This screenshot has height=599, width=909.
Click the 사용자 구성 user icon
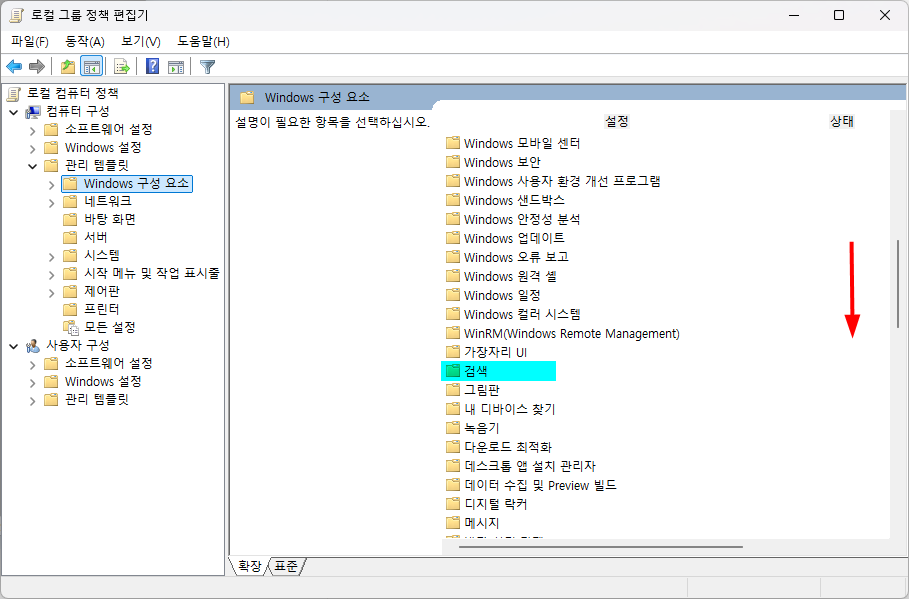click(34, 346)
